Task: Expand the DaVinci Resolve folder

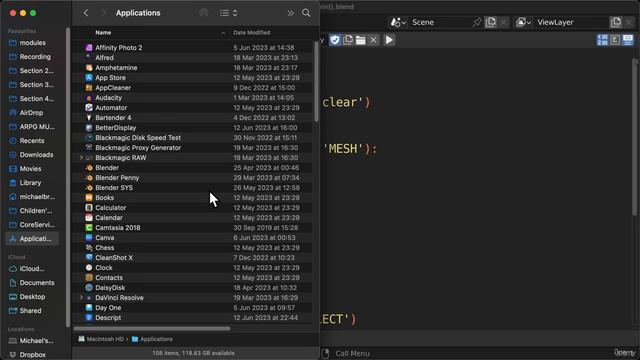Action: coord(81,298)
